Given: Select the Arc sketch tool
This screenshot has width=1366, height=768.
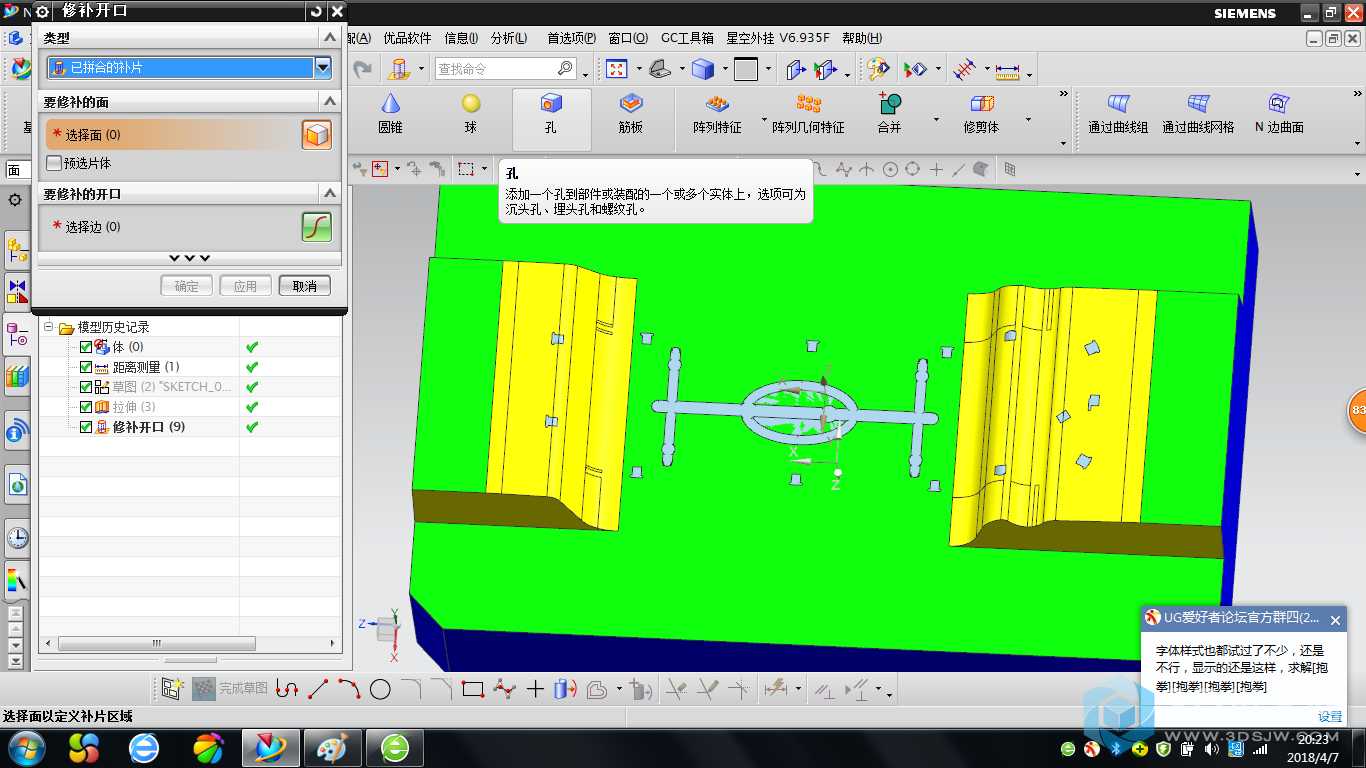Looking at the screenshot, I should tap(349, 689).
